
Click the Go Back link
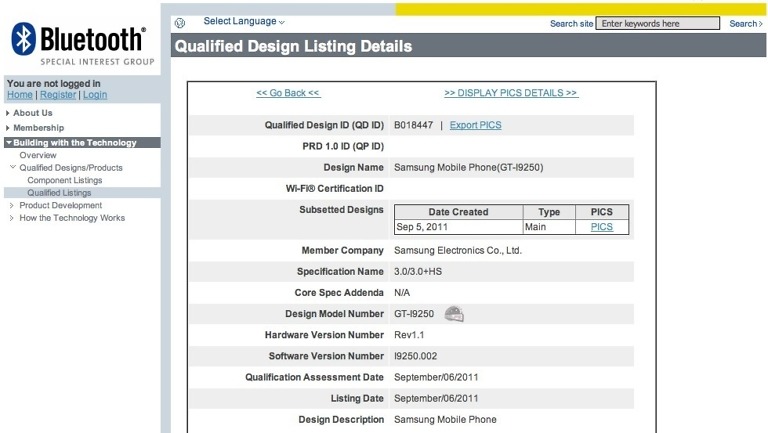[x=288, y=93]
